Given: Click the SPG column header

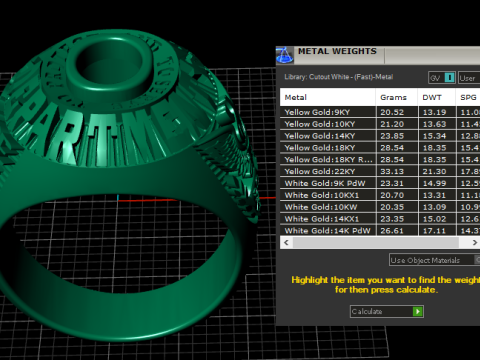Looking at the screenshot, I should click(x=468, y=97).
